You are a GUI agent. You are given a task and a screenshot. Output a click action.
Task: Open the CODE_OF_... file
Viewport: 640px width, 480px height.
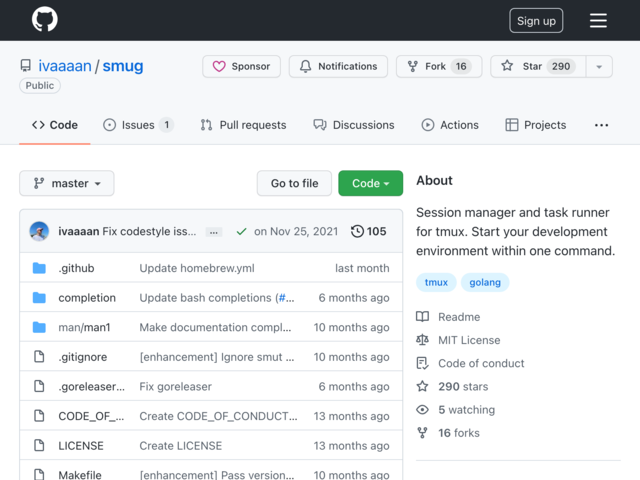pos(91,416)
